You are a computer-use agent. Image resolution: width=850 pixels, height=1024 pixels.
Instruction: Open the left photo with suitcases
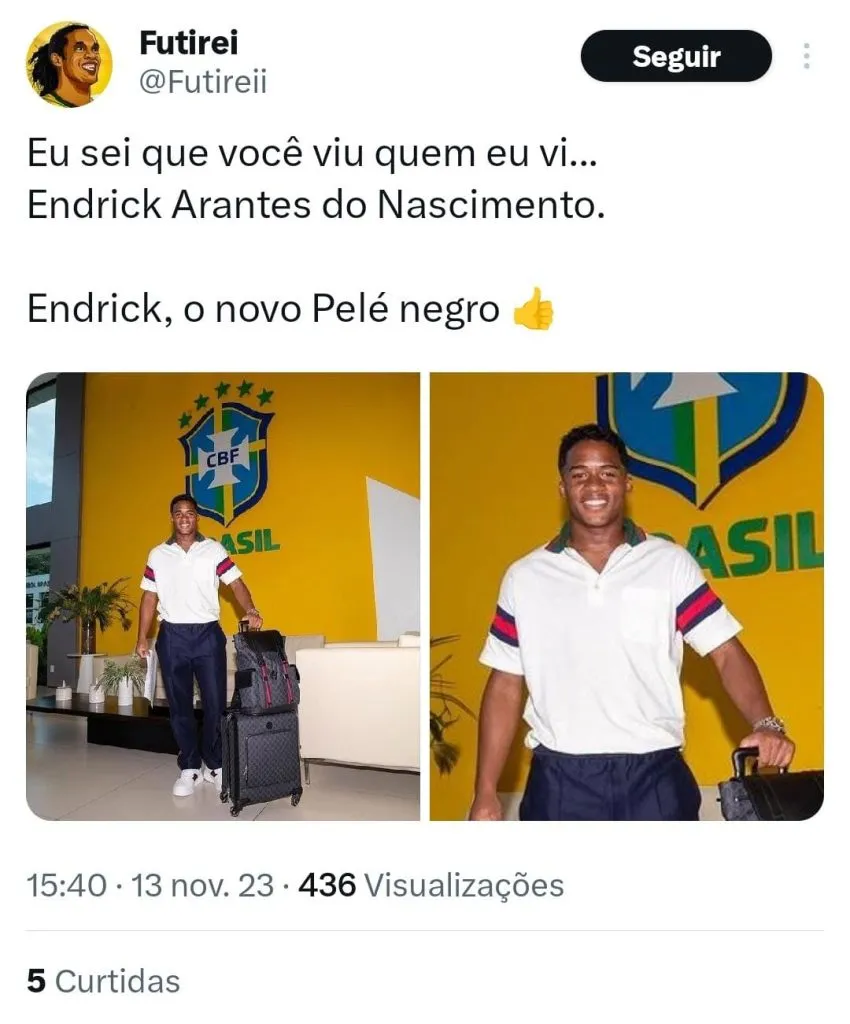pos(223,596)
